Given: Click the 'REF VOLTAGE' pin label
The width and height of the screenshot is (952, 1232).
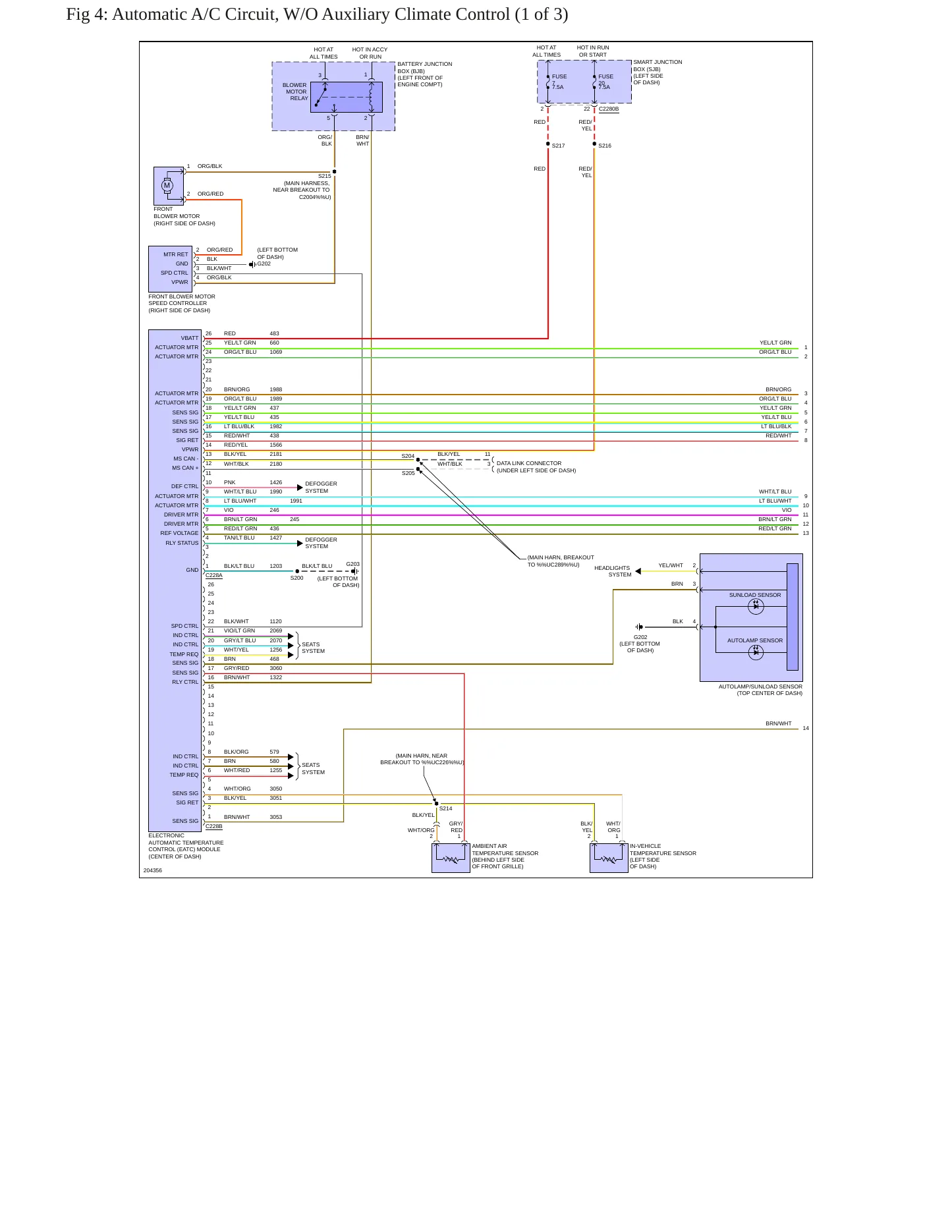Looking at the screenshot, I should pyautogui.click(x=179, y=533).
